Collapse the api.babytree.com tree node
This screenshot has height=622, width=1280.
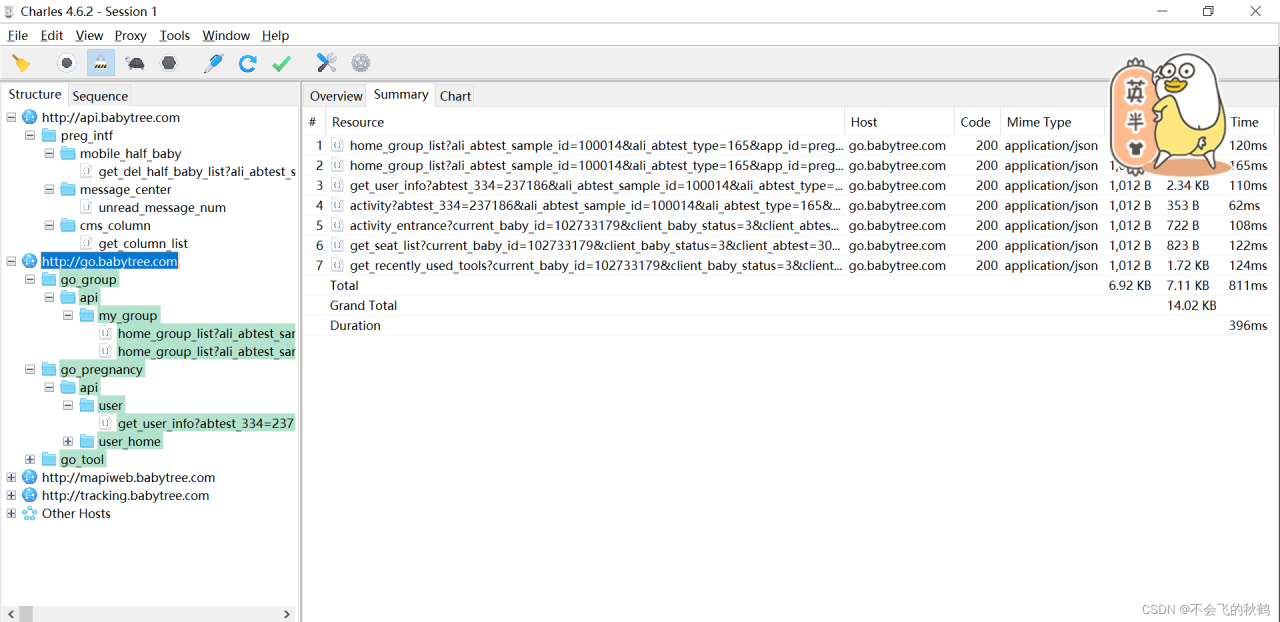click(11, 117)
